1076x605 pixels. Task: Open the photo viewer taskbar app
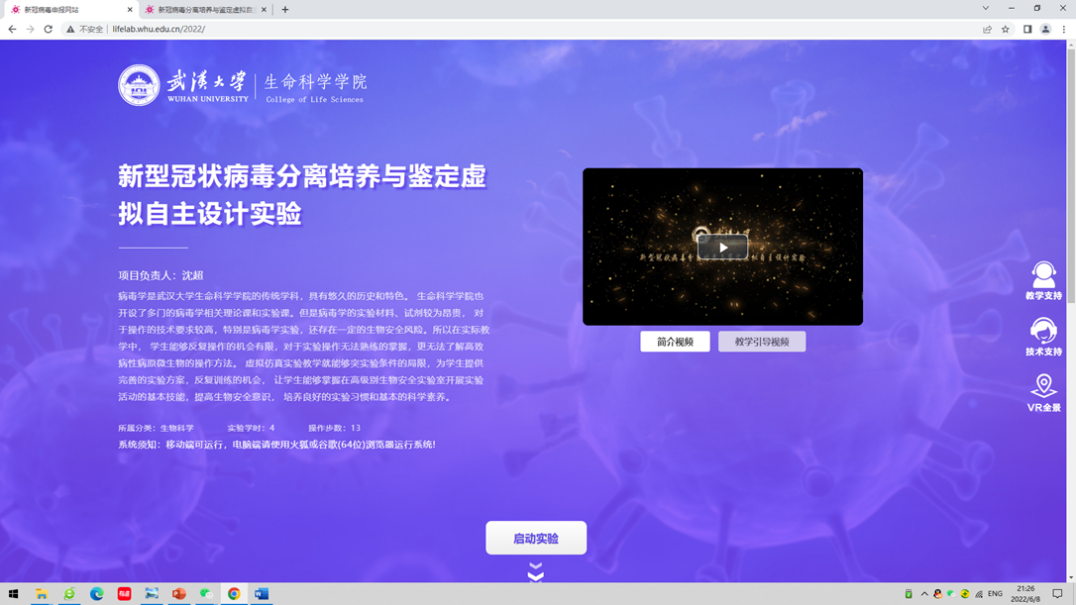coord(152,593)
